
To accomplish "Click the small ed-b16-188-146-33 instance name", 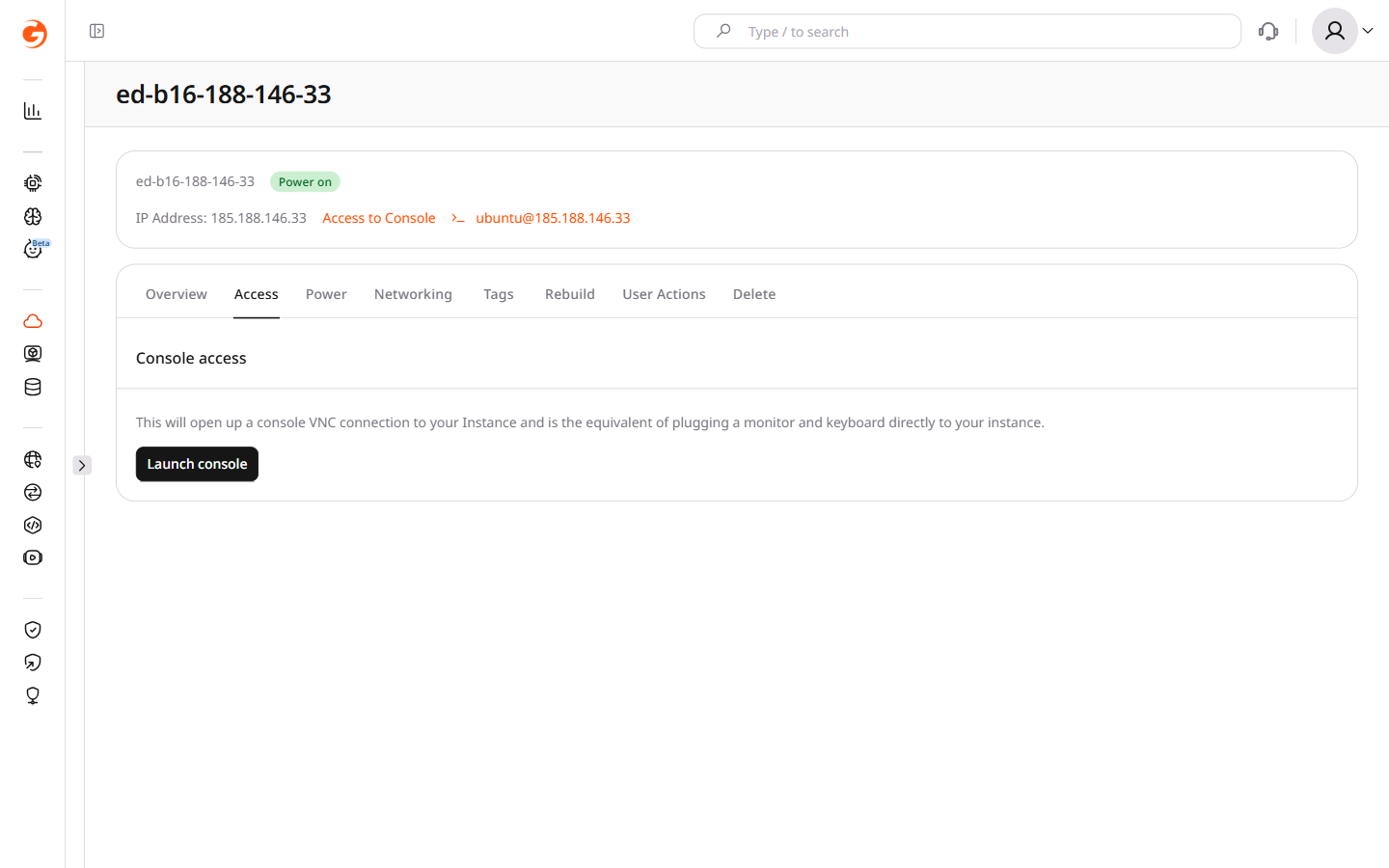I will point(195,181).
